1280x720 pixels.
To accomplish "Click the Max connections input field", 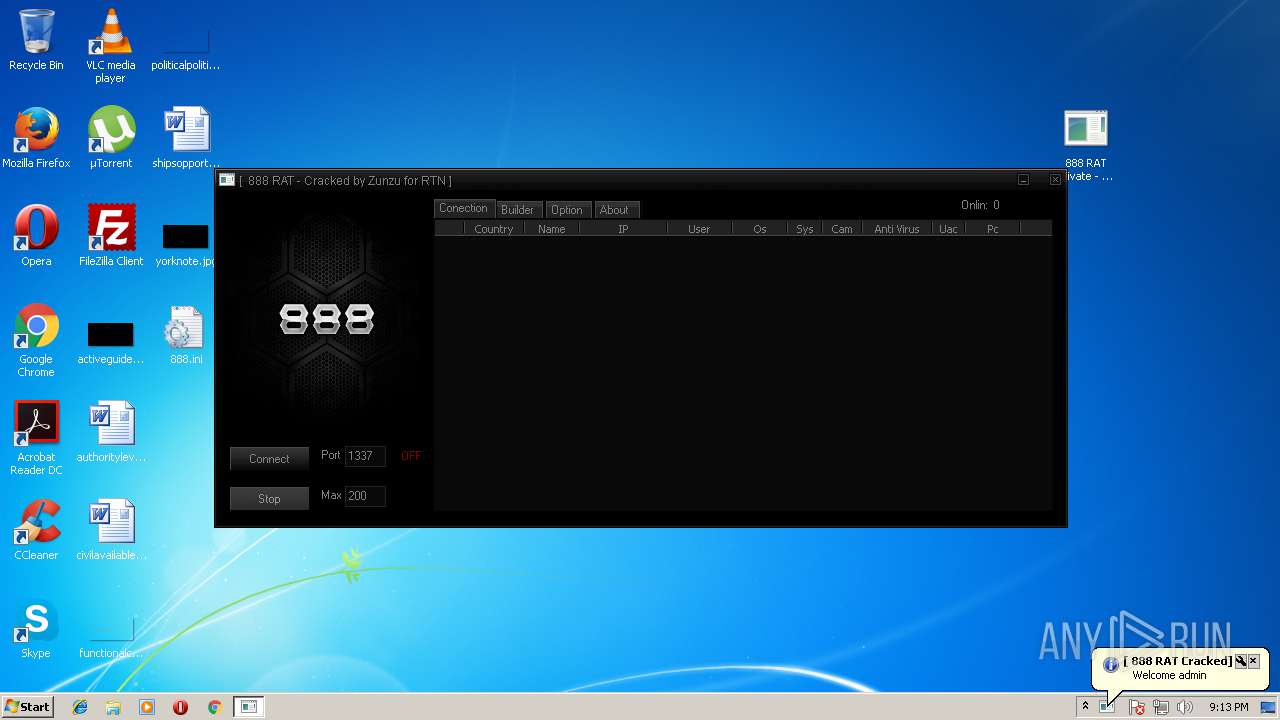I will coord(365,496).
